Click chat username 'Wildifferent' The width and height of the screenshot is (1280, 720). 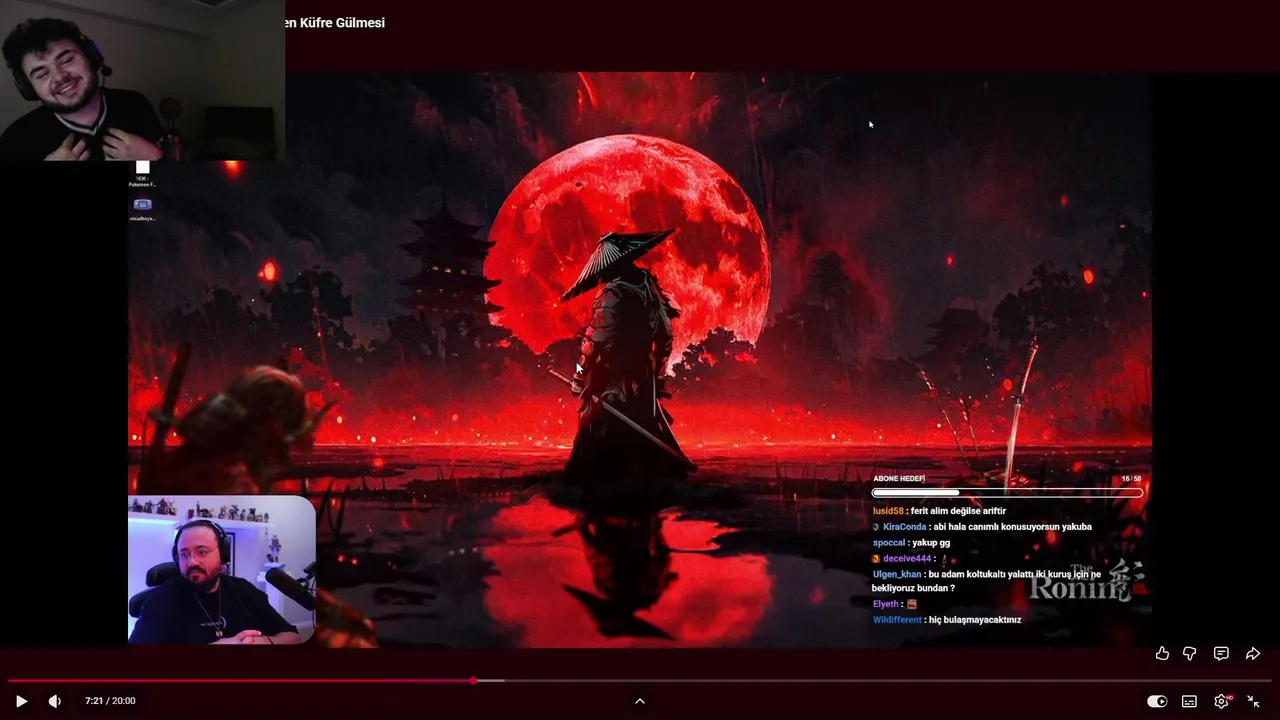pos(897,620)
